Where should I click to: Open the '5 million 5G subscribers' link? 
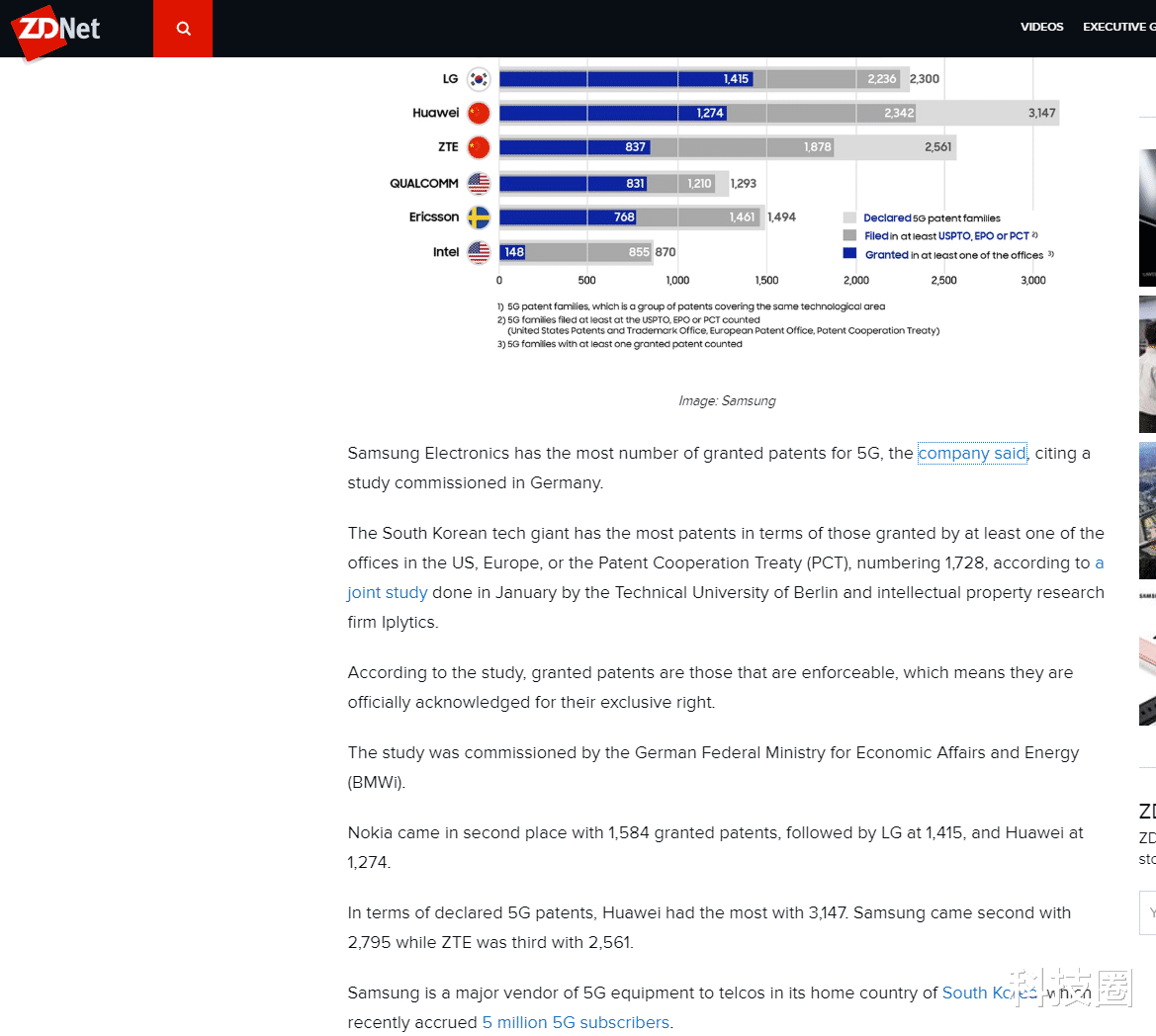coord(576,1023)
